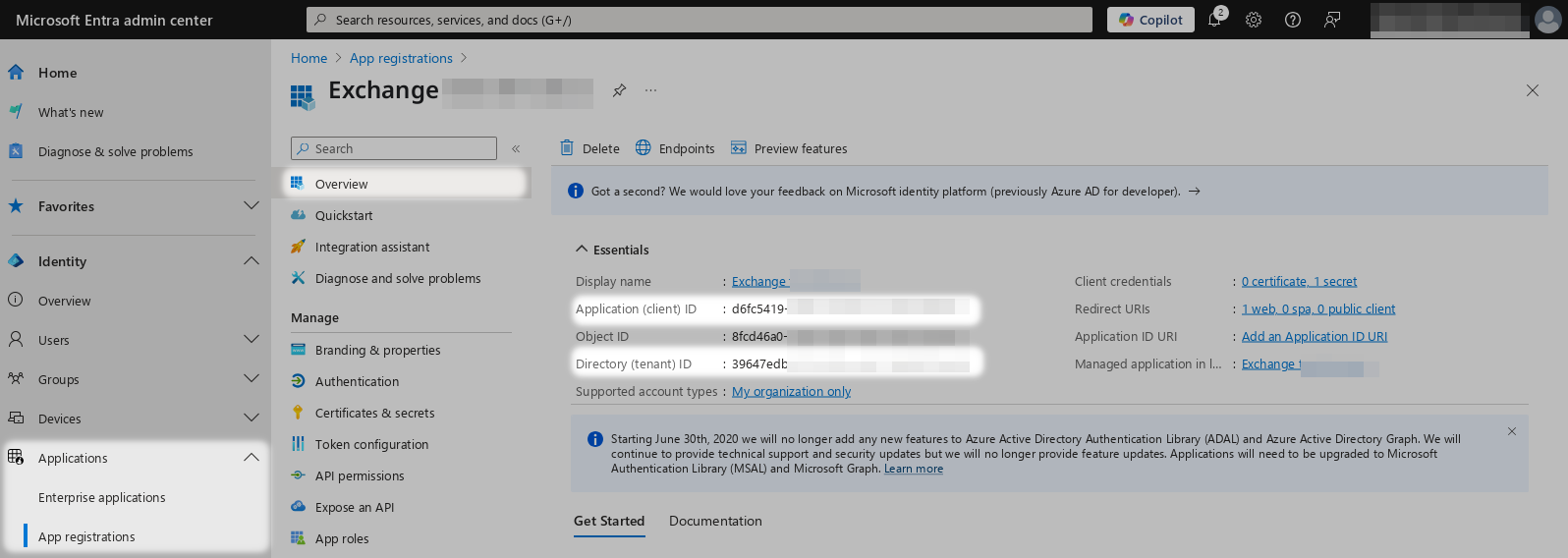Open the feedback person icon
The width and height of the screenshot is (1568, 558).
[x=1332, y=20]
